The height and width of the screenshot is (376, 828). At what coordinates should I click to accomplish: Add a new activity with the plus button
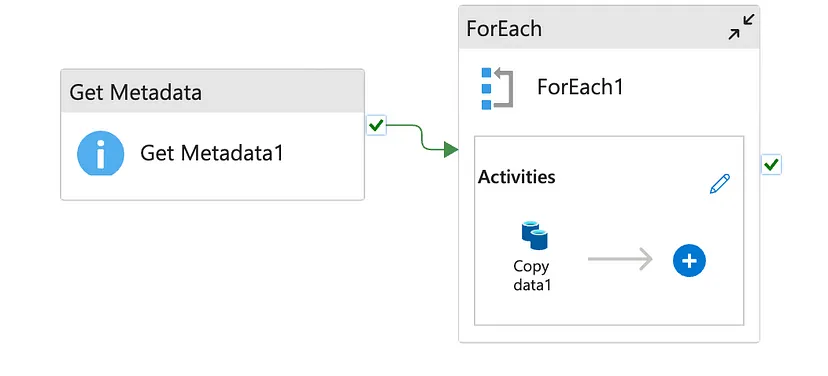pos(689,260)
